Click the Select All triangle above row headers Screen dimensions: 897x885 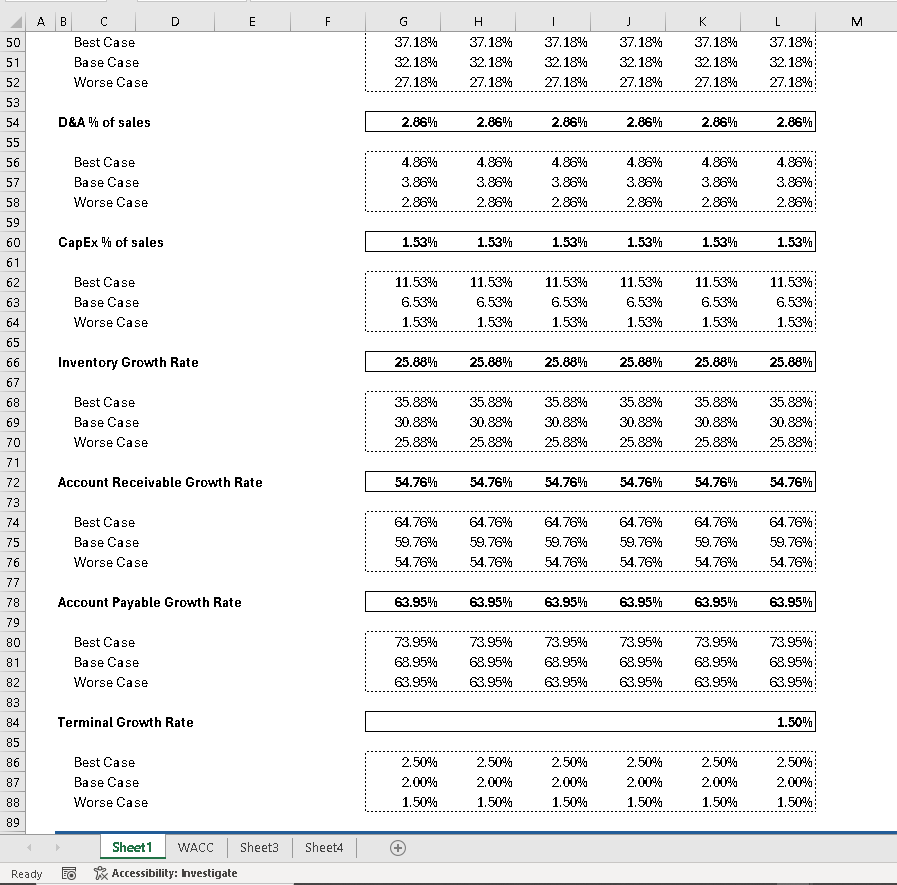pyautogui.click(x=13, y=20)
